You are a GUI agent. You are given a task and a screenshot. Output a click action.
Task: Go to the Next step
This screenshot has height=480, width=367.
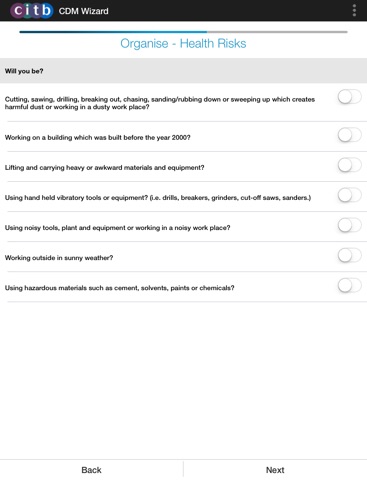(275, 470)
